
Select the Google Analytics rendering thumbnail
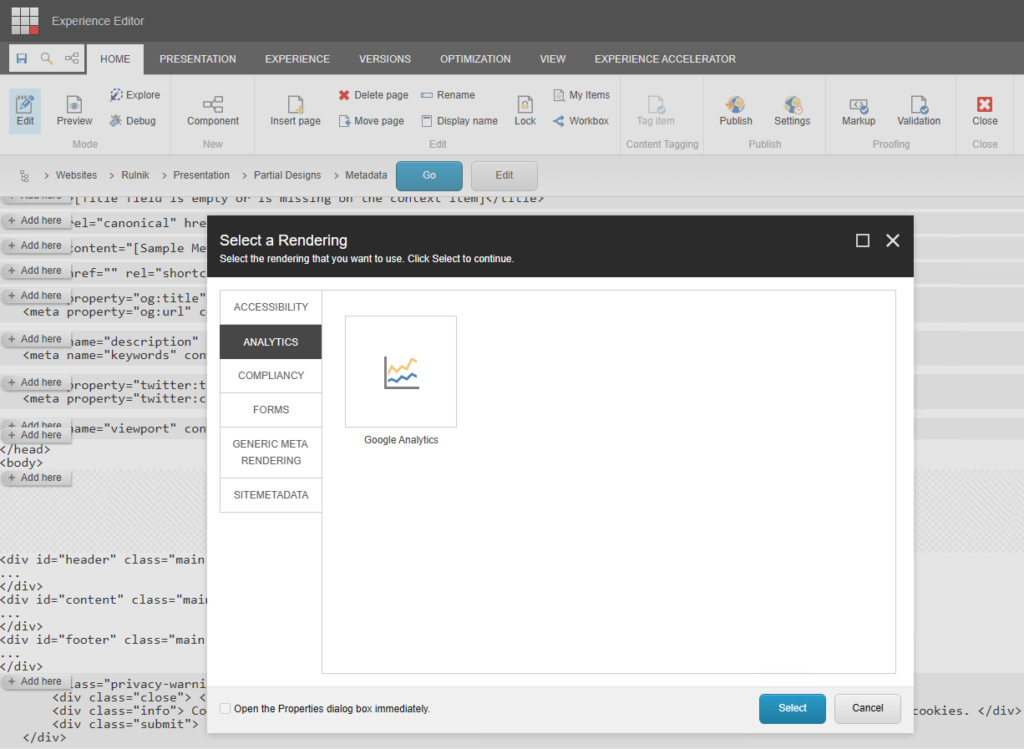click(x=401, y=372)
